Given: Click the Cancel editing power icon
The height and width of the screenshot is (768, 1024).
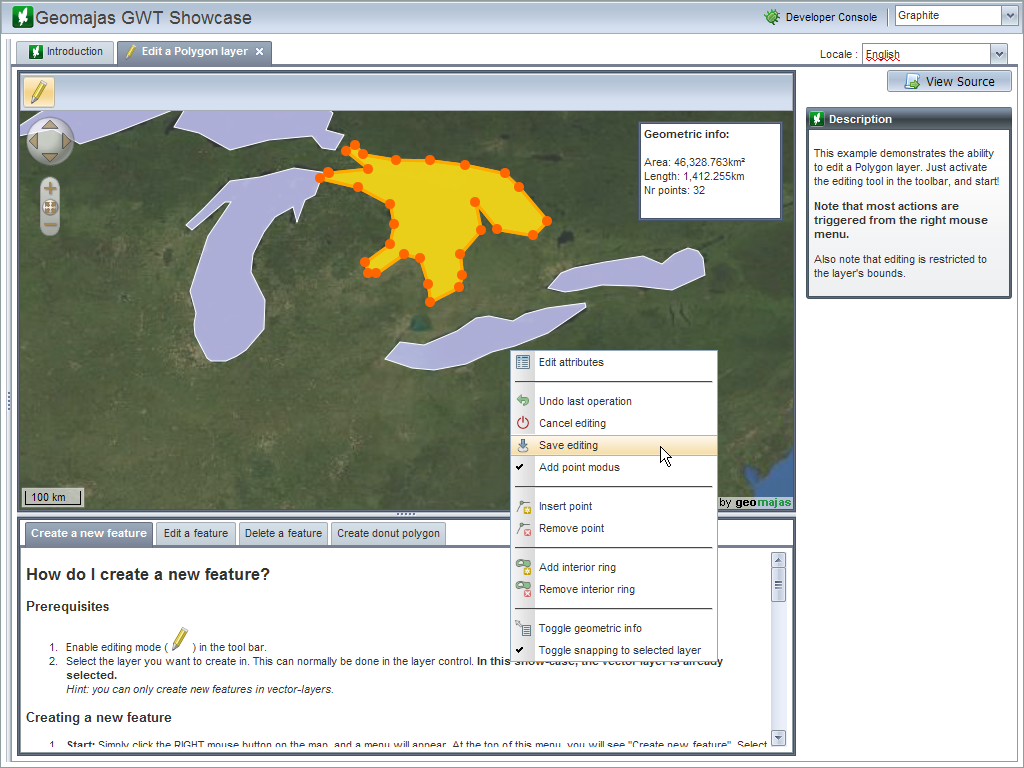Looking at the screenshot, I should click(523, 423).
